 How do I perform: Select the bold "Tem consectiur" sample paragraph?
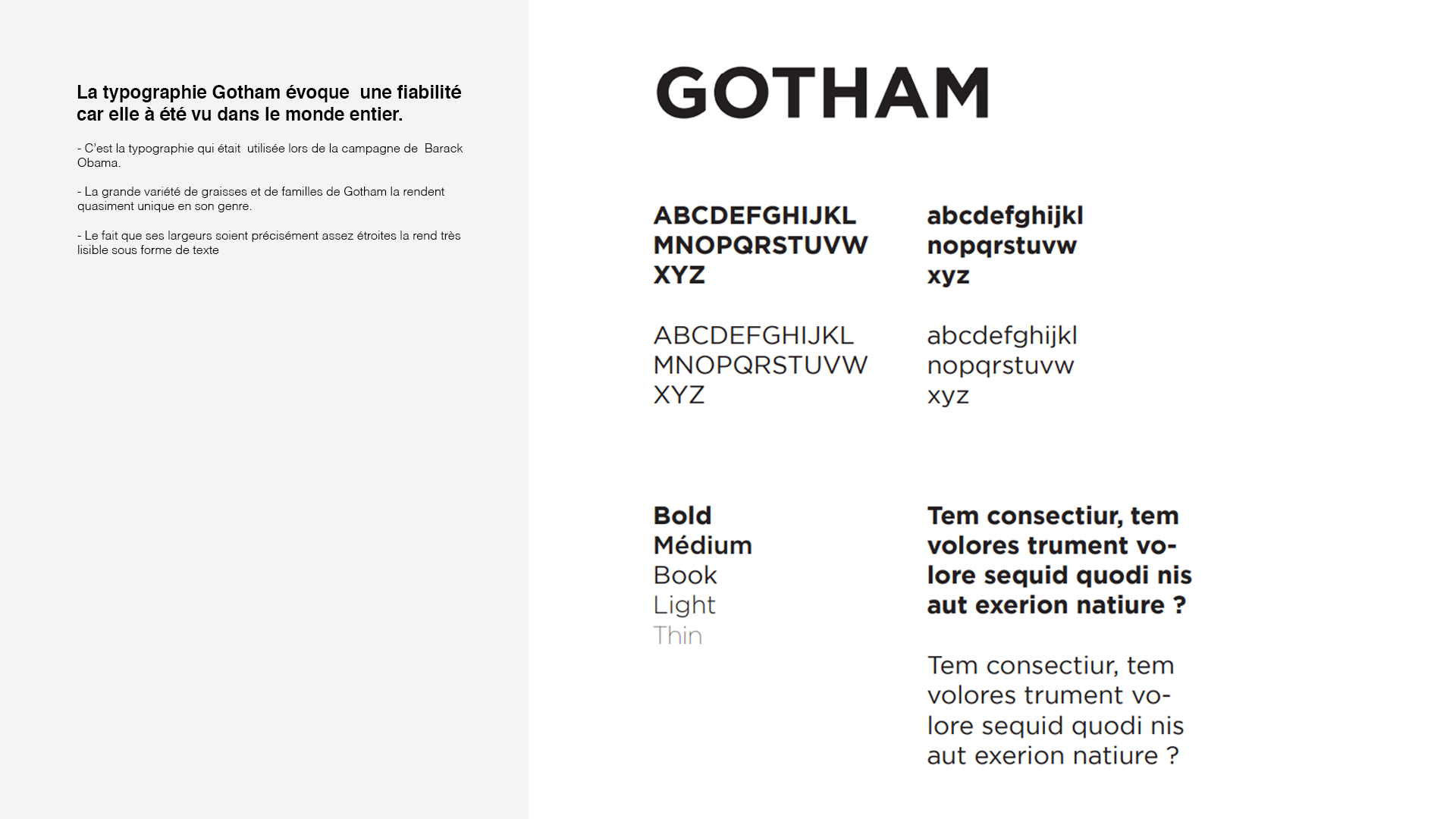pos(1059,560)
